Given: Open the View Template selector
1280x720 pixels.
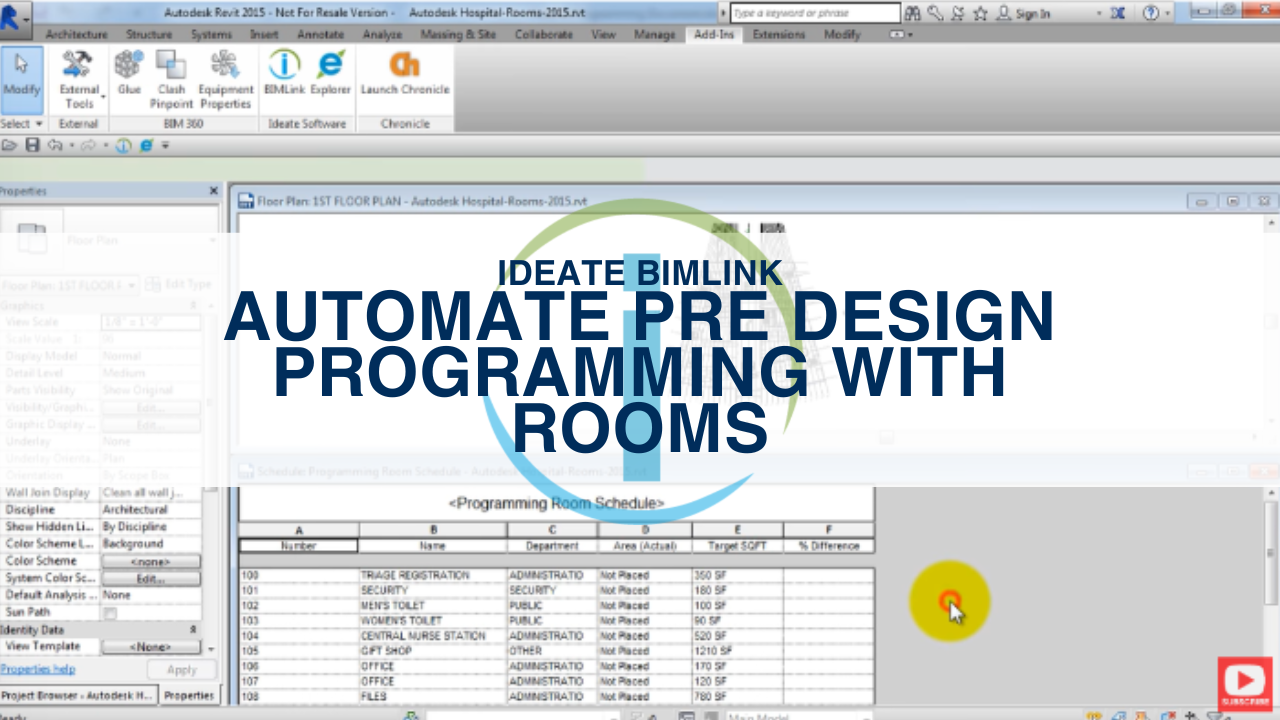Looking at the screenshot, I should (x=151, y=647).
